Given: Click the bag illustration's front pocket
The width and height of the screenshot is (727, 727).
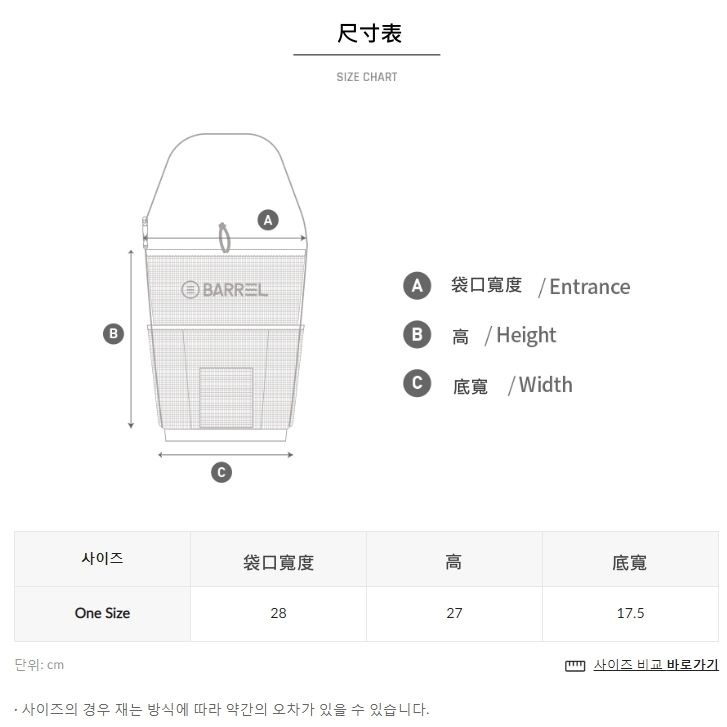Looking at the screenshot, I should [226, 398].
